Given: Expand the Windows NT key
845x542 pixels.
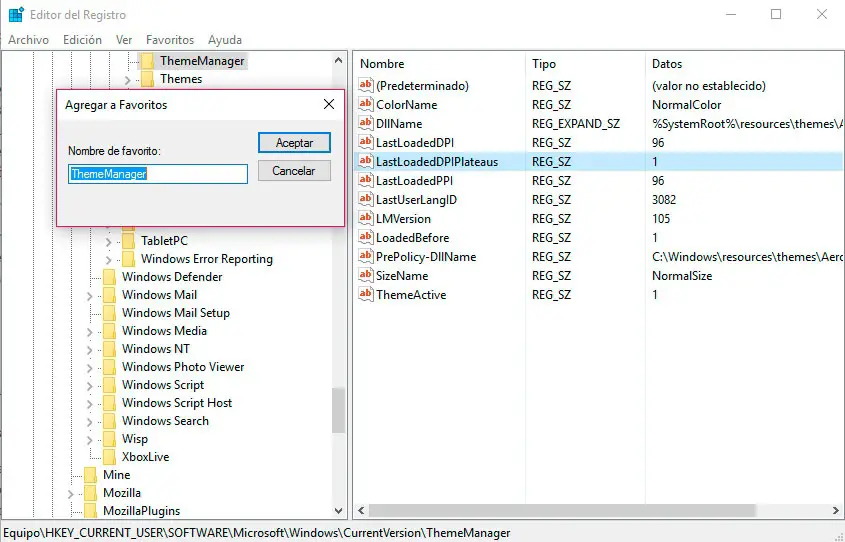Looking at the screenshot, I should point(89,350).
